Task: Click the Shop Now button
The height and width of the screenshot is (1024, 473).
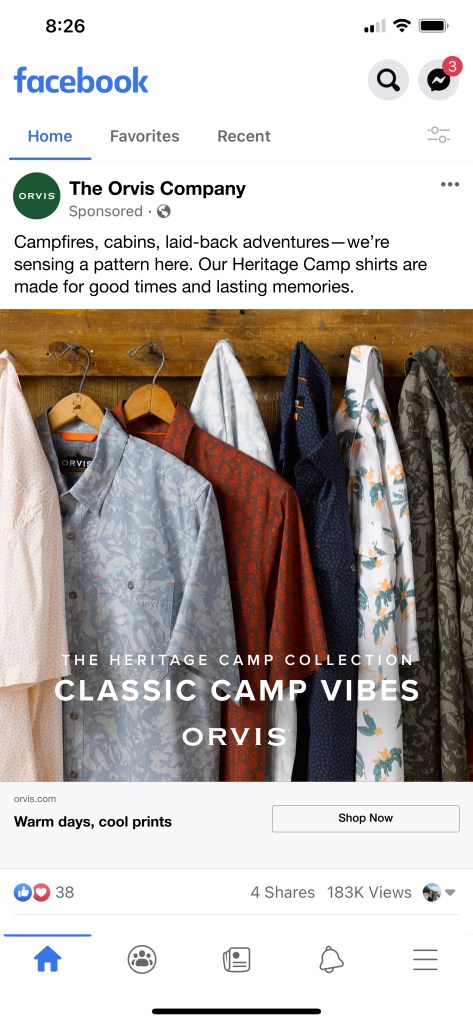Action: [366, 818]
